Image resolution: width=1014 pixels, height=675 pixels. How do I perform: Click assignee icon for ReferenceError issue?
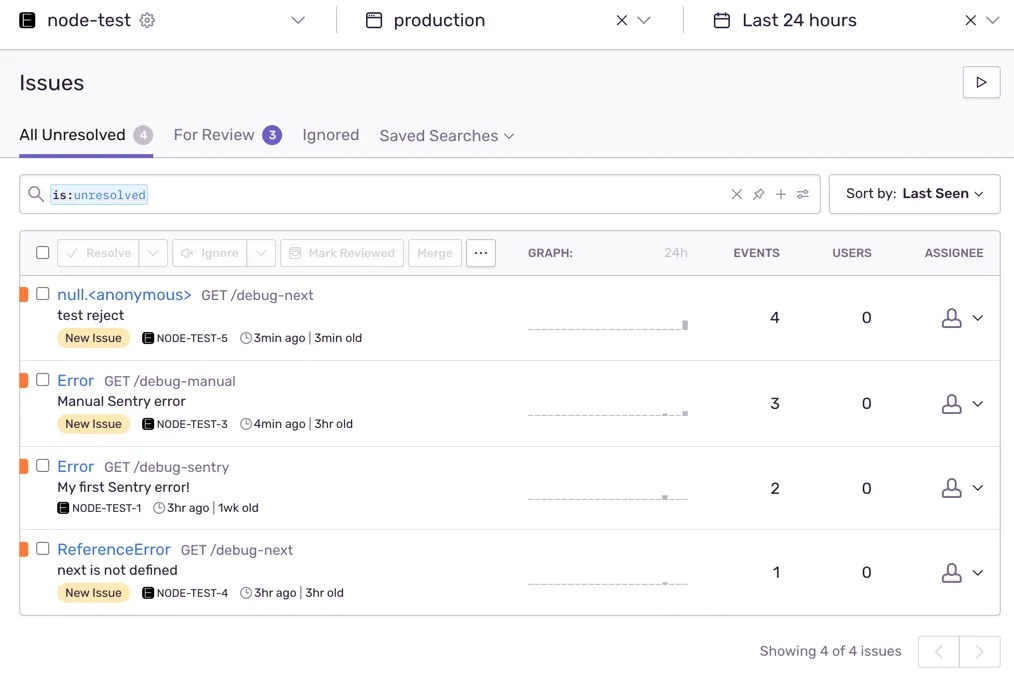point(951,573)
